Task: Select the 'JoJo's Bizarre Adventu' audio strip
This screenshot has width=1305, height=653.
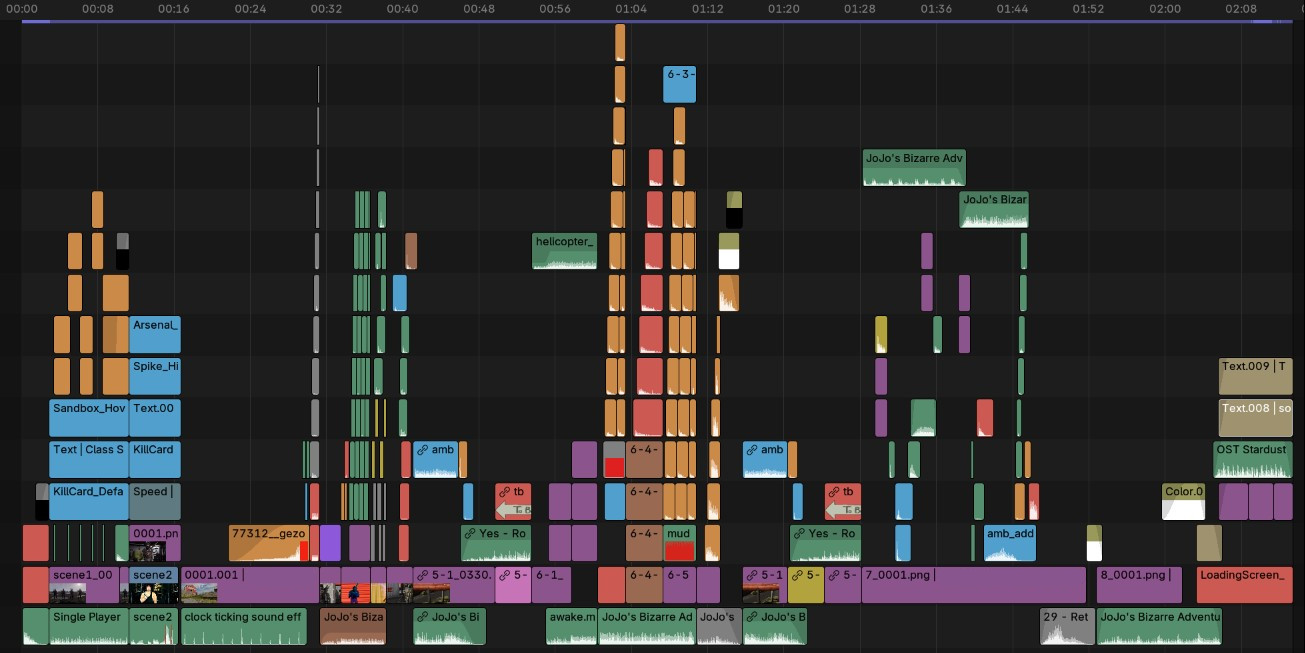Action: (1159, 627)
